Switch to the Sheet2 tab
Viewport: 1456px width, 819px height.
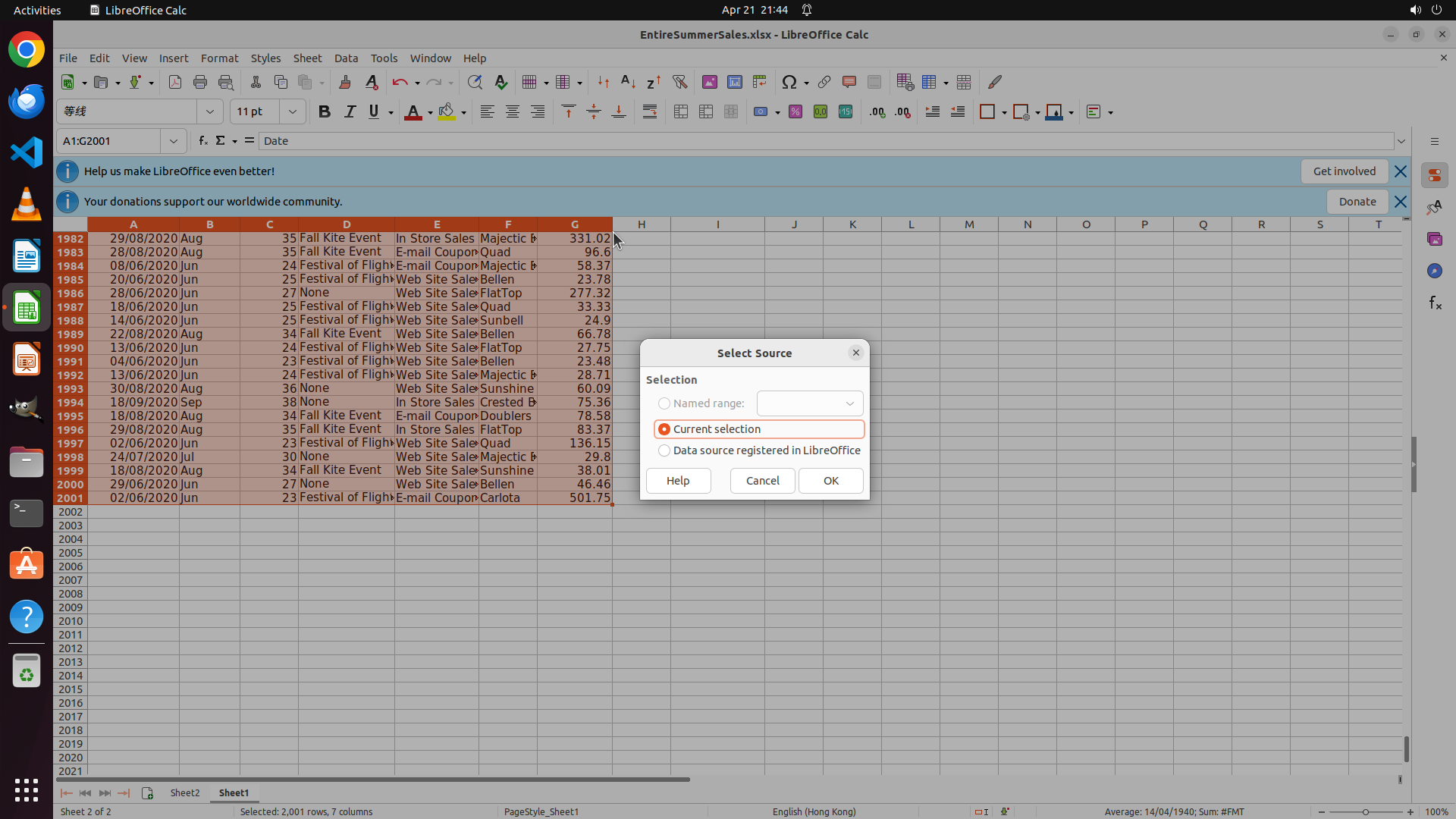click(184, 792)
